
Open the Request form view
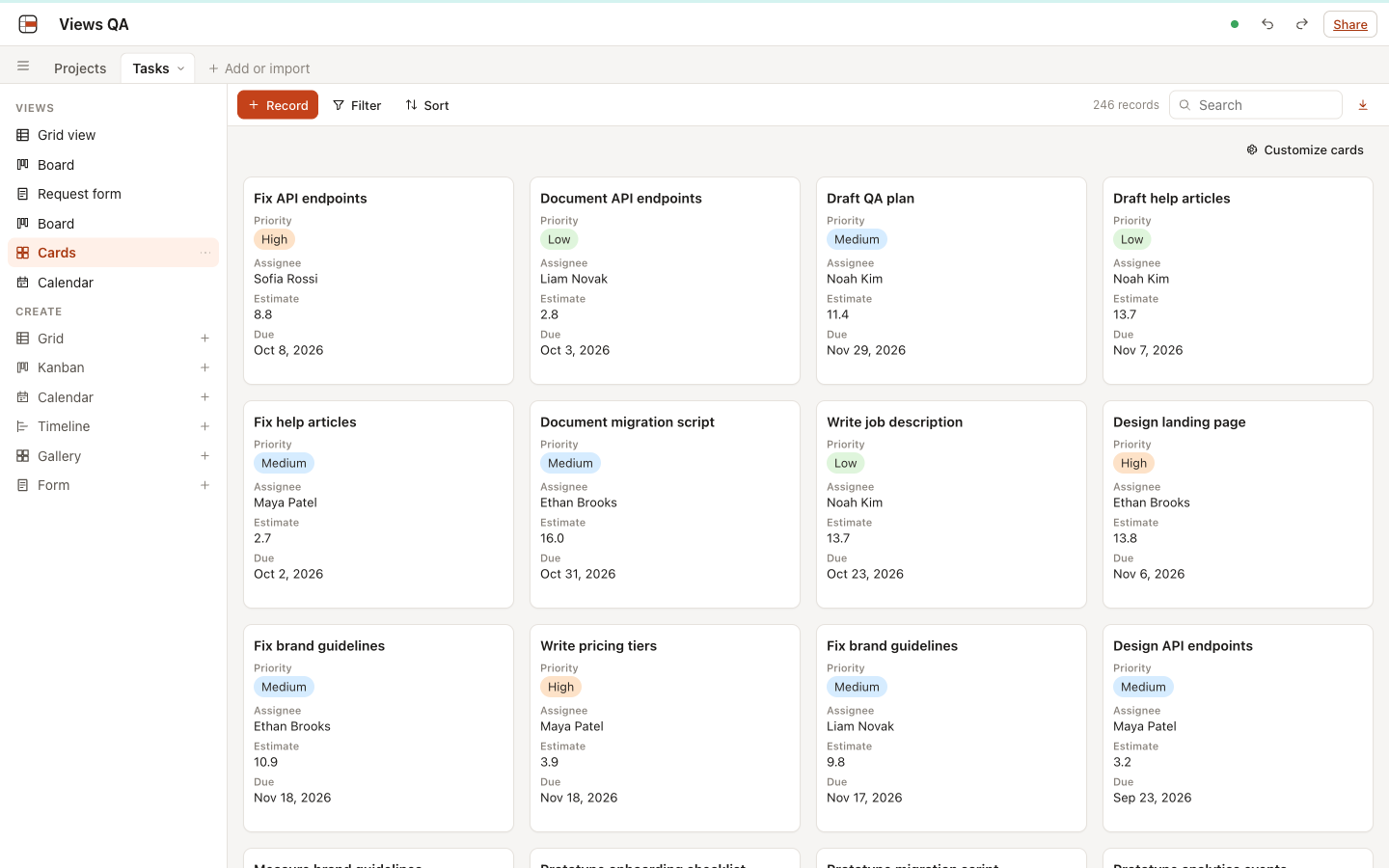click(x=114, y=194)
